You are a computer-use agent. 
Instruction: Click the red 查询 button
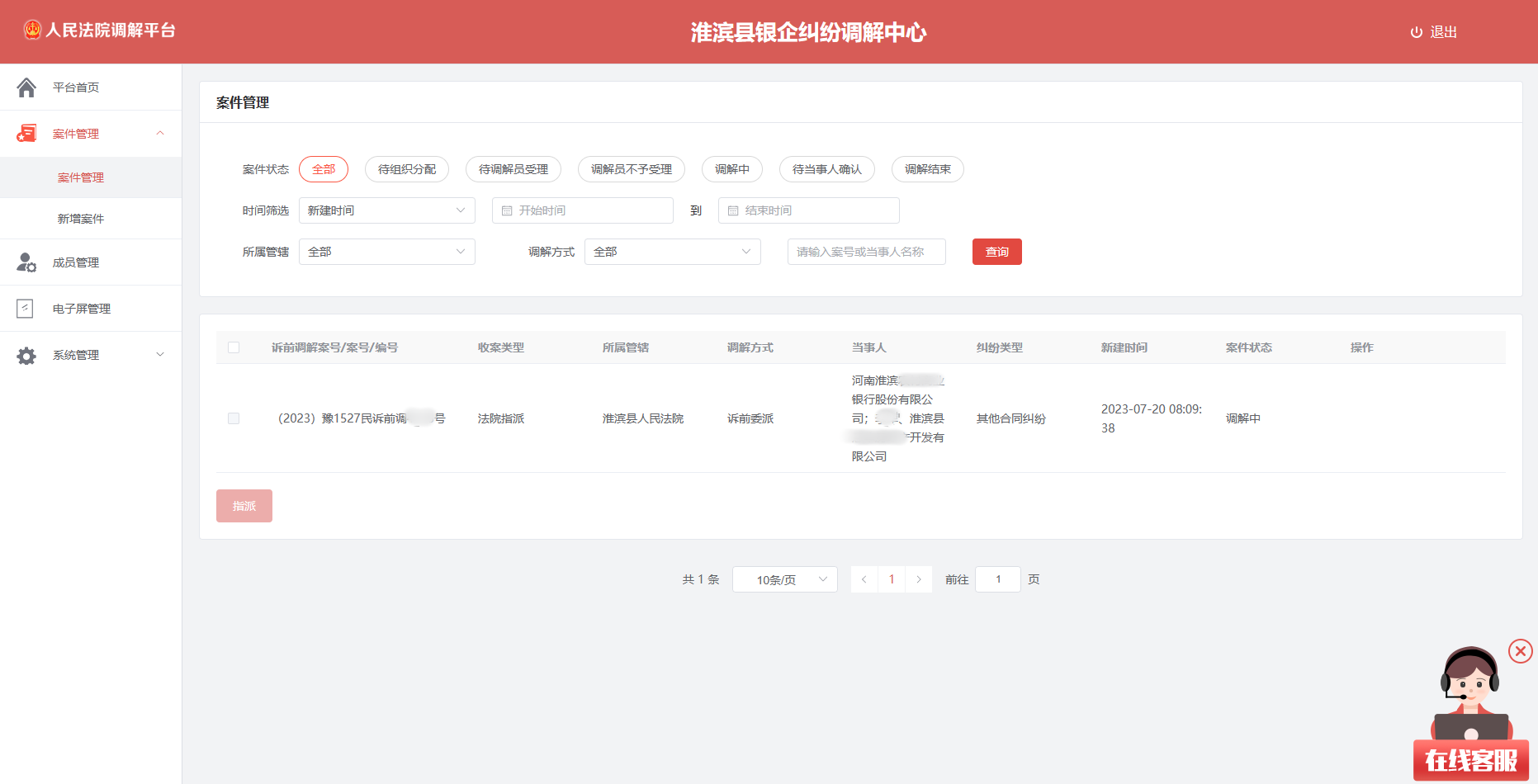click(x=997, y=252)
